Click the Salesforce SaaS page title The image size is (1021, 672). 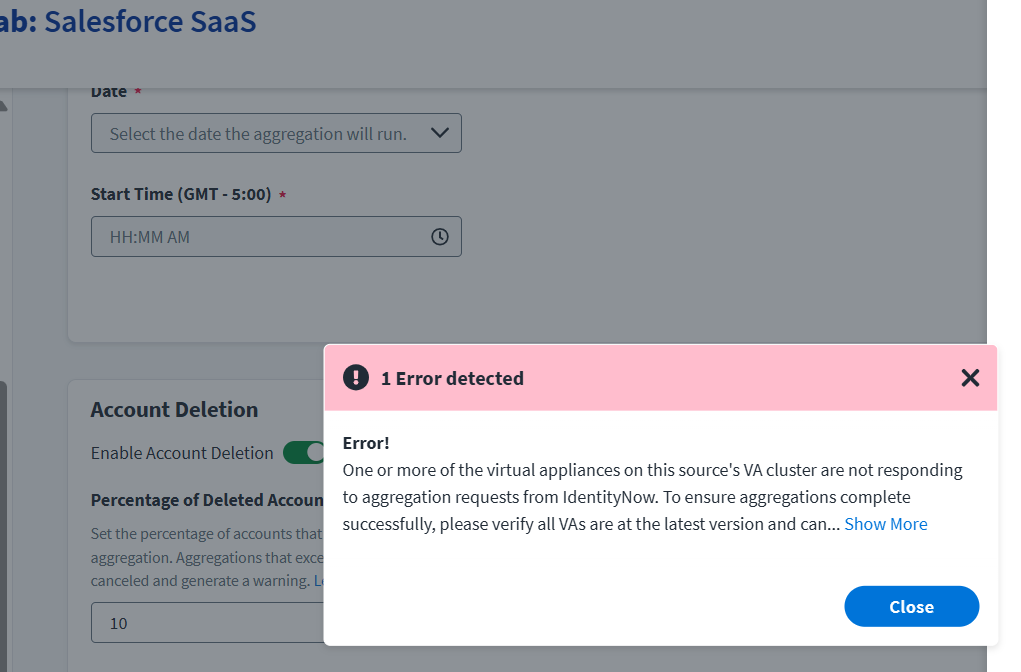(x=150, y=21)
